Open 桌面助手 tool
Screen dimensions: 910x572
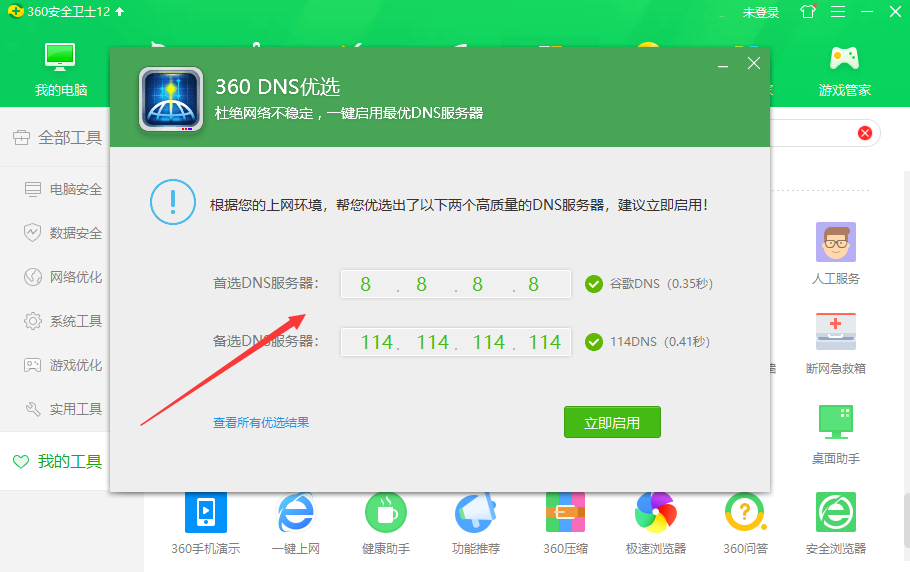(x=836, y=434)
